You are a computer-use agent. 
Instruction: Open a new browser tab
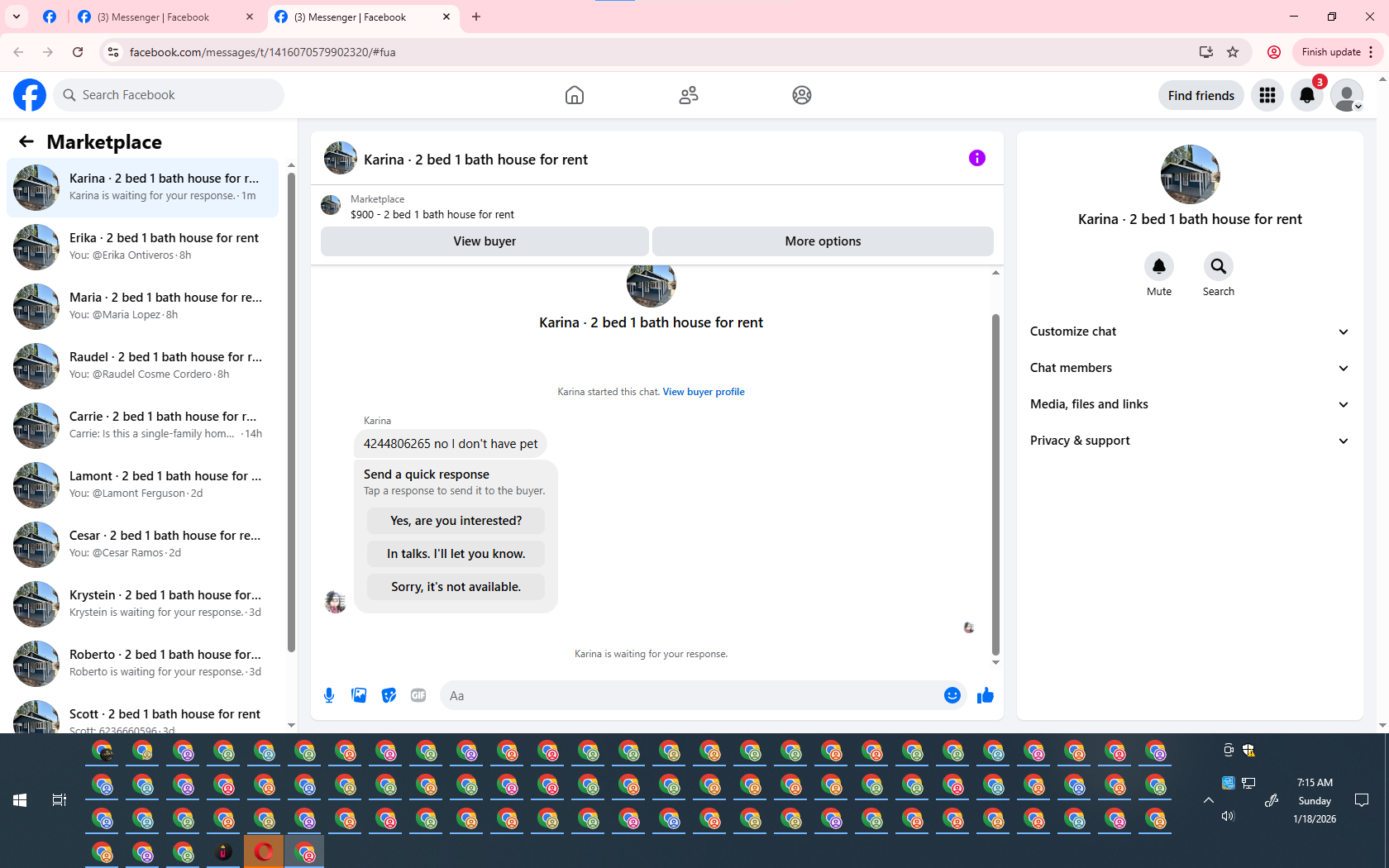point(476,17)
